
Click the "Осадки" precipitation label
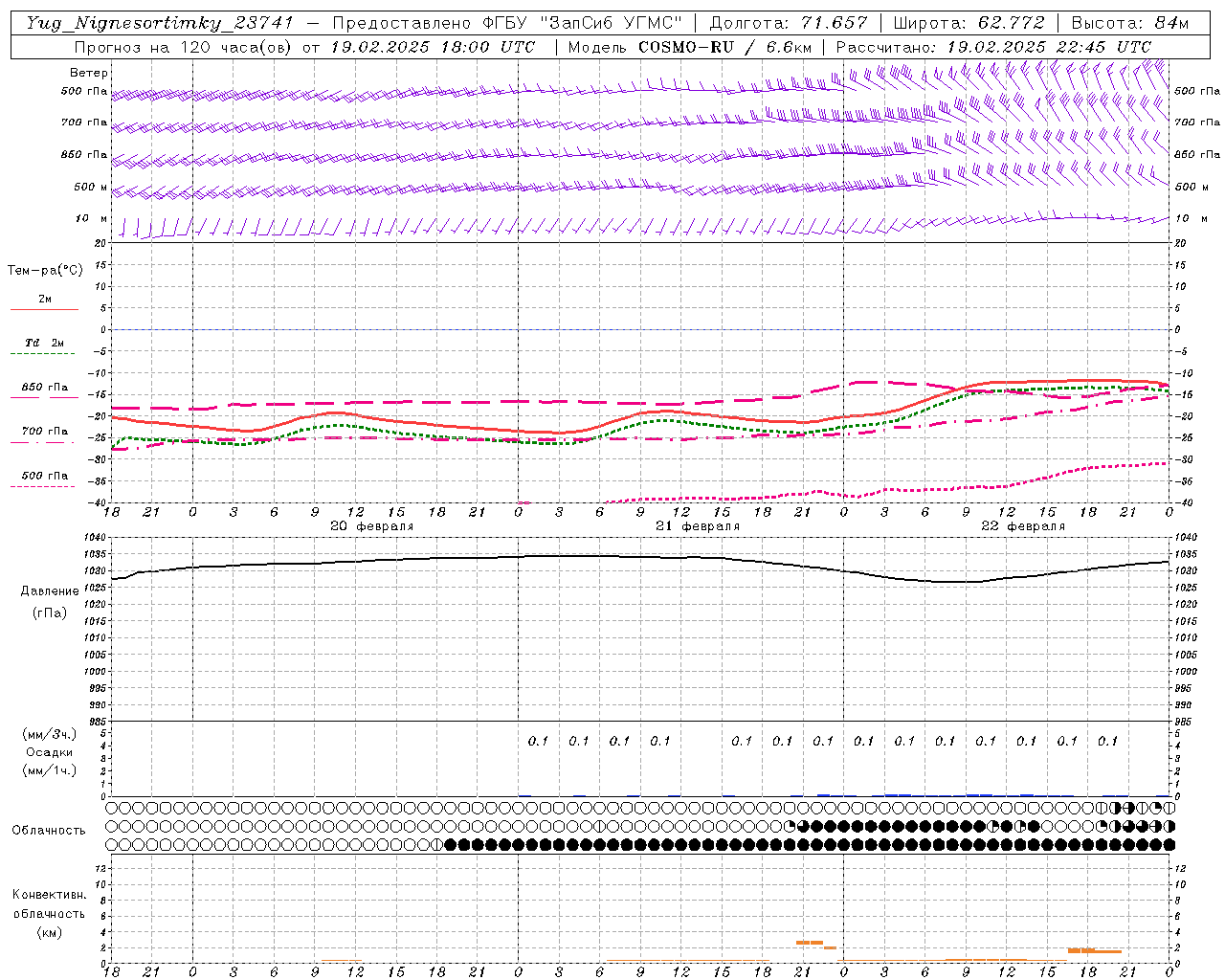tap(50, 752)
